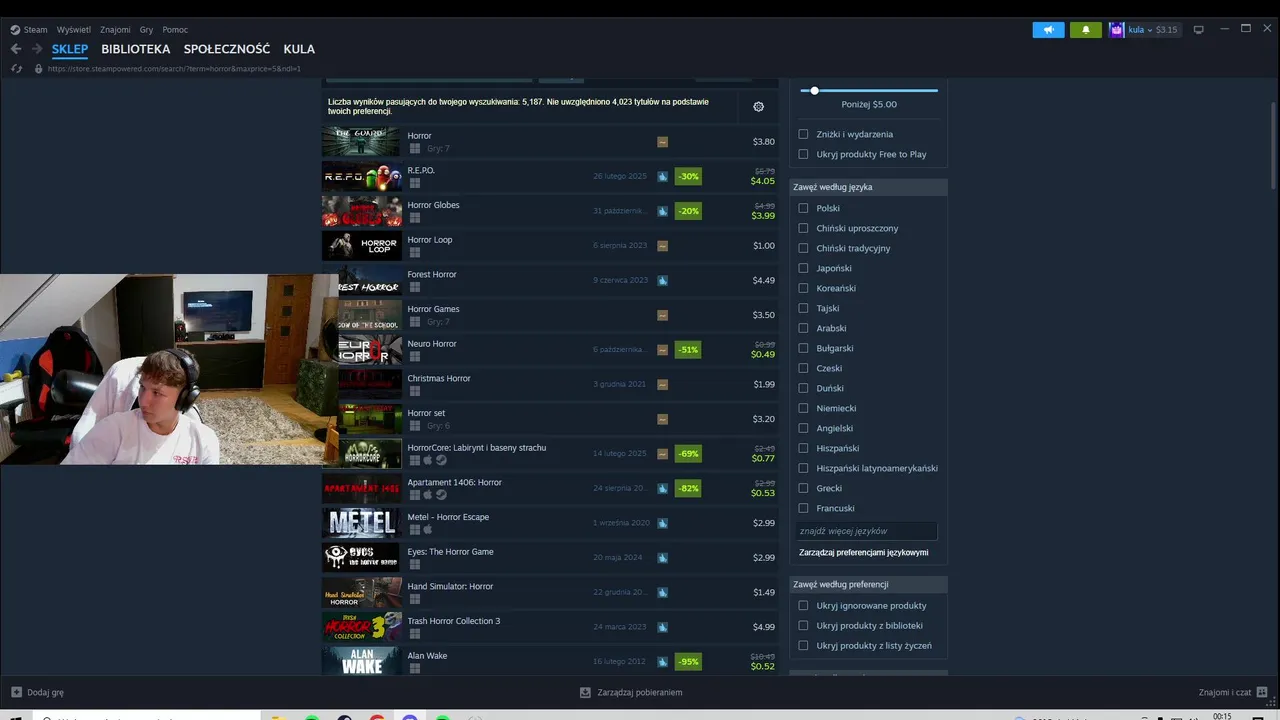Go to the SKLEP tab
The image size is (1280, 720).
(70, 49)
